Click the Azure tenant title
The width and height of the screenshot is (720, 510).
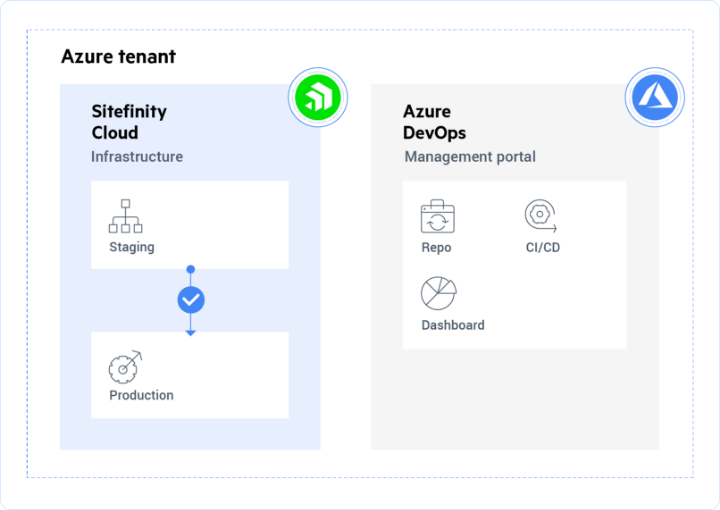click(118, 56)
